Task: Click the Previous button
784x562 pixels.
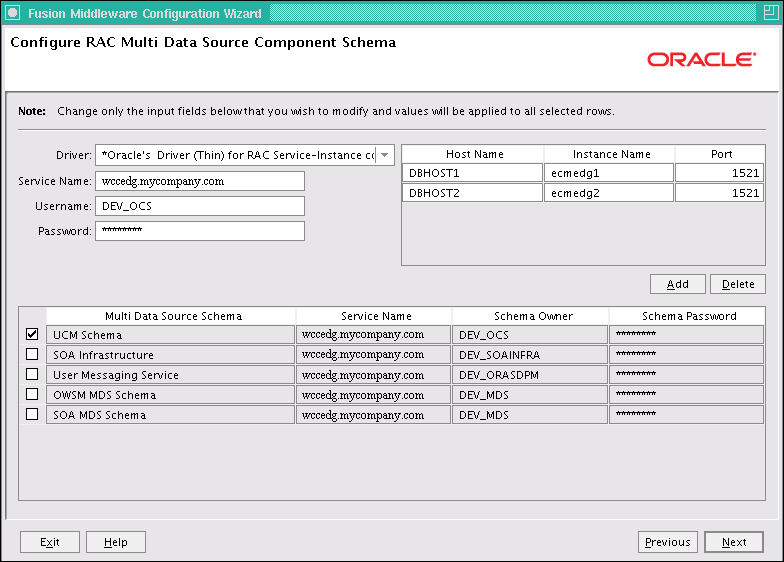Action: coord(668,542)
